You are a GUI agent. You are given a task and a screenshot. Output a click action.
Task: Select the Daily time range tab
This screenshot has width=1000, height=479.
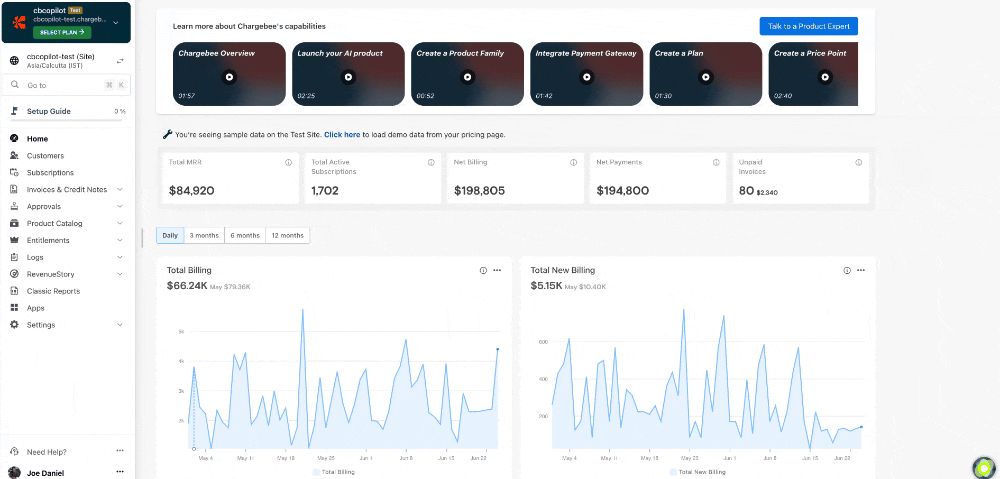coord(170,235)
